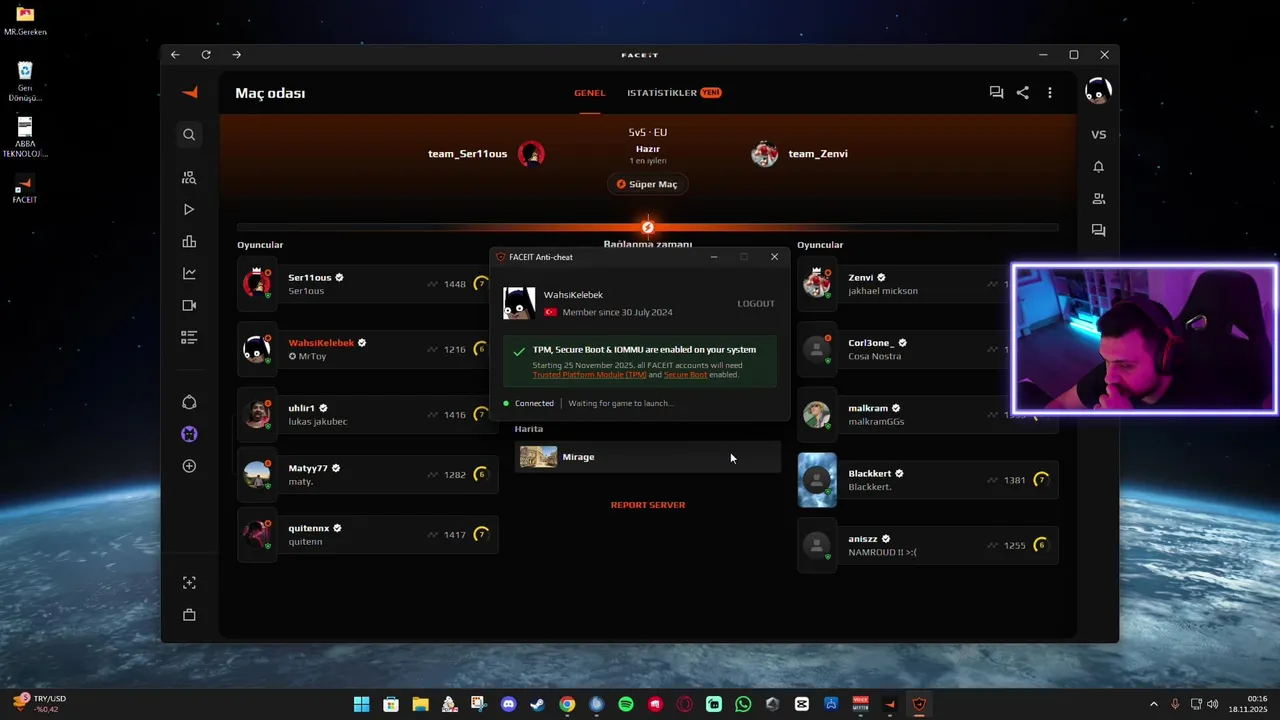This screenshot has height=720, width=1280.
Task: Open the friends icon in the right panel
Action: pyautogui.click(x=1098, y=198)
